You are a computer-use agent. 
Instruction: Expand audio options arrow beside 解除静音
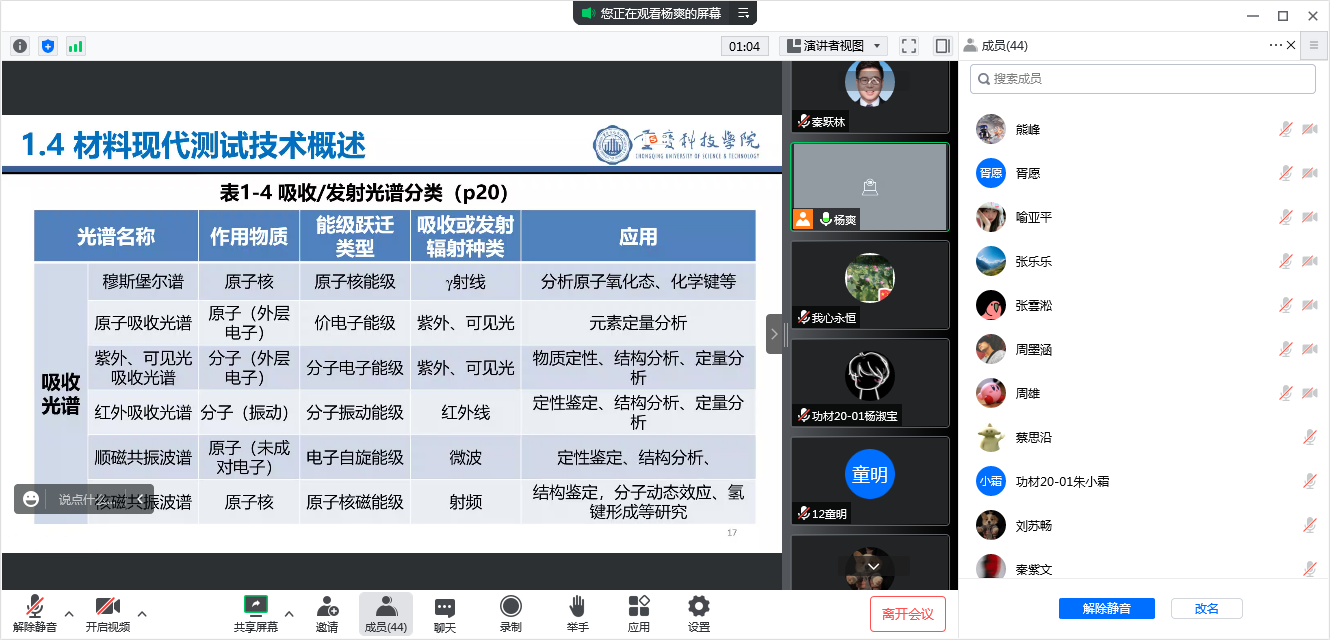69,613
